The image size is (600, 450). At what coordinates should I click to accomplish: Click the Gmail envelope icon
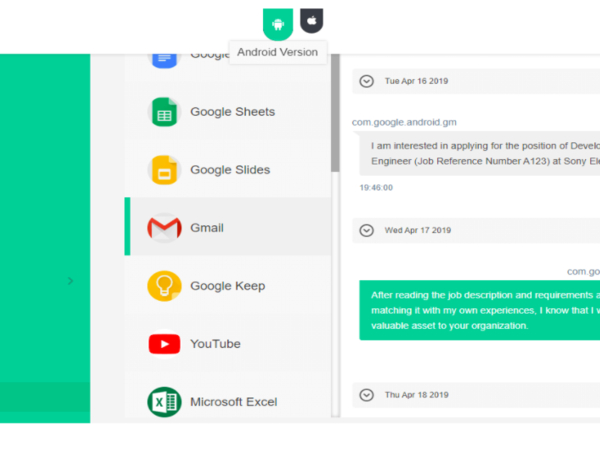pos(164,228)
